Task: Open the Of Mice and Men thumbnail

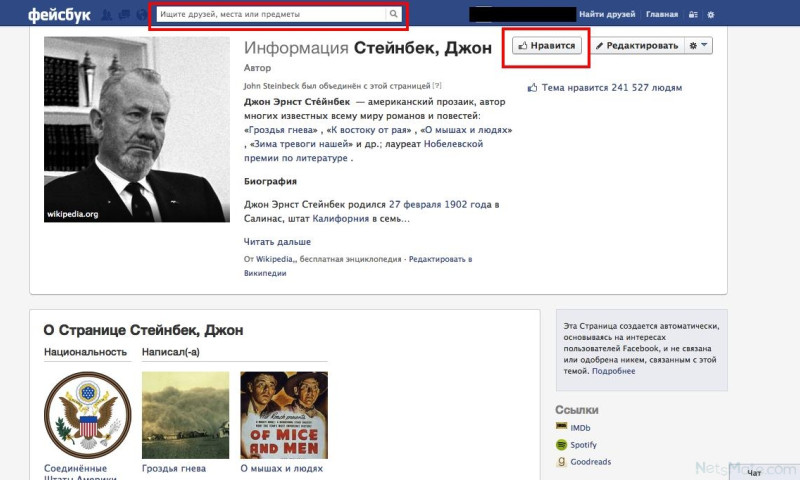Action: 284,415
